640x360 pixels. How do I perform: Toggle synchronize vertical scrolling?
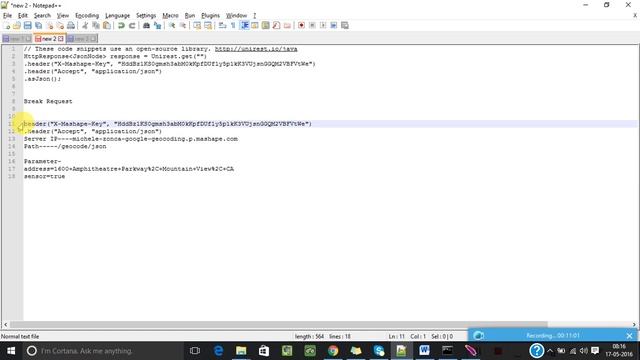click(x=197, y=25)
